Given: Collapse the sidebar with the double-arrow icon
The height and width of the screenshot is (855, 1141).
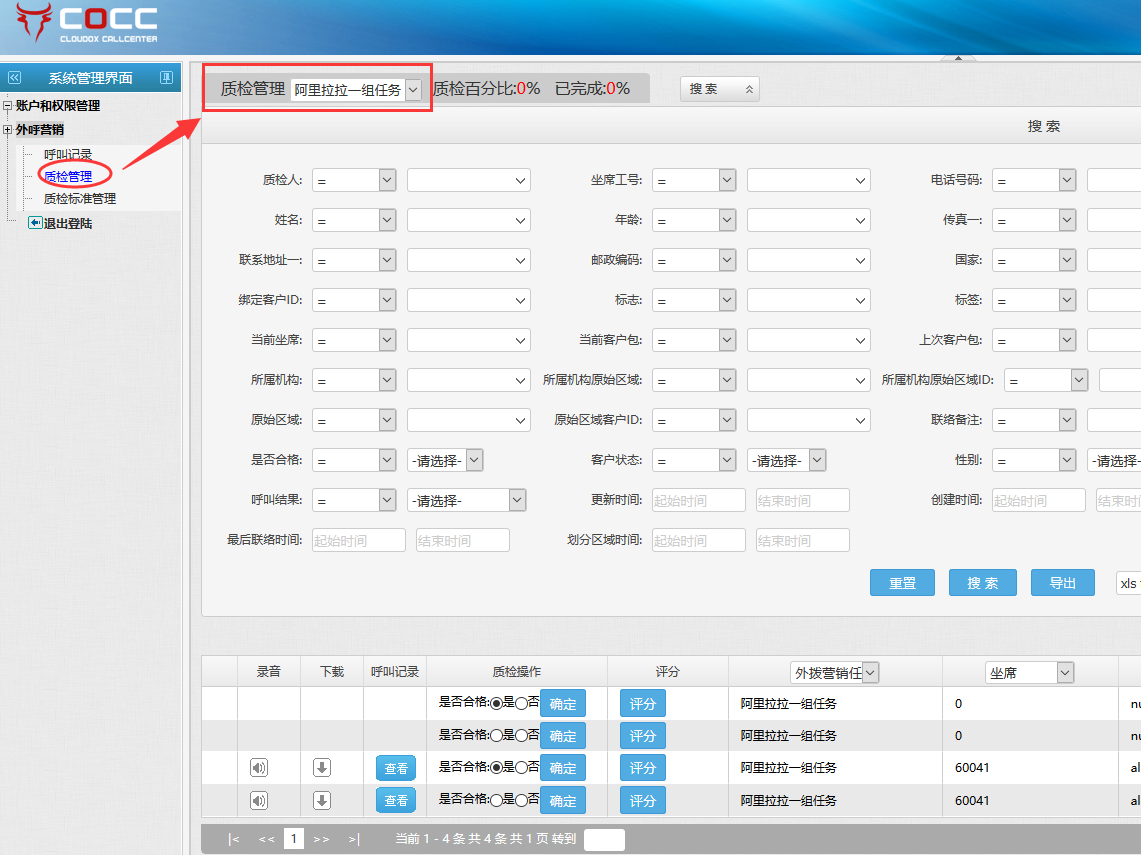Looking at the screenshot, I should click(x=14, y=78).
